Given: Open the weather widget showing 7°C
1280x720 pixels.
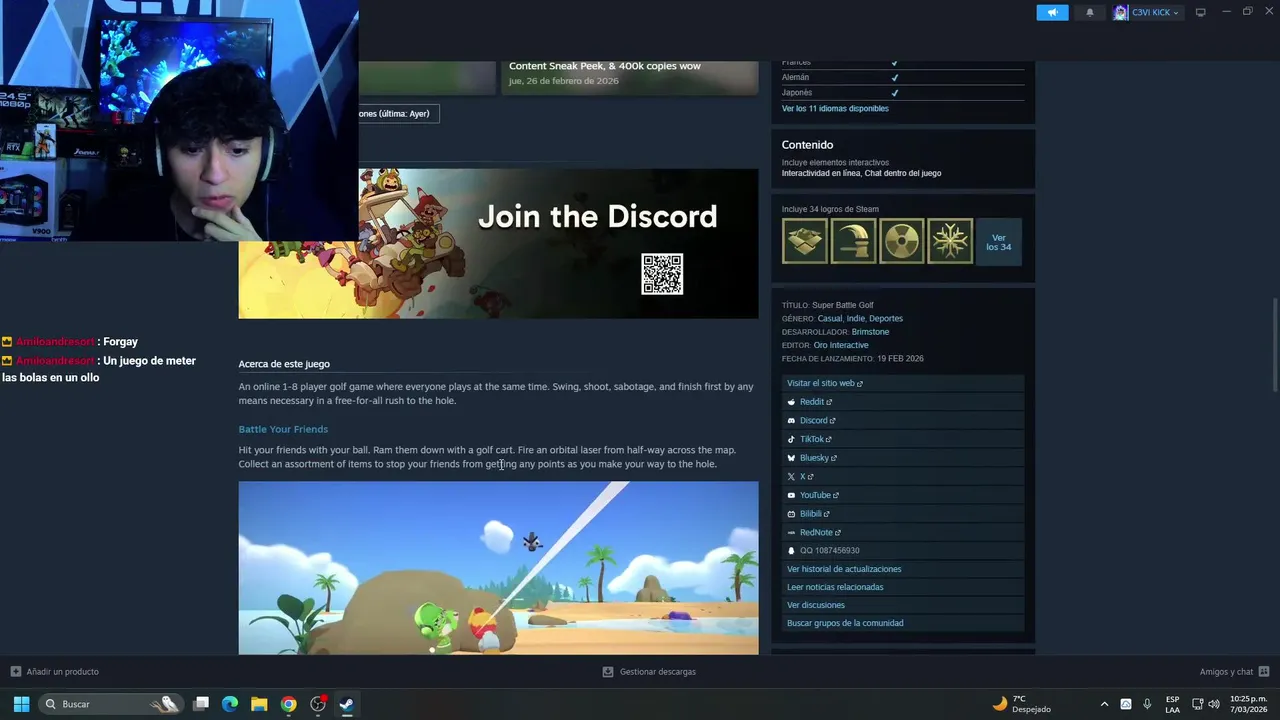Looking at the screenshot, I should coord(1022,704).
